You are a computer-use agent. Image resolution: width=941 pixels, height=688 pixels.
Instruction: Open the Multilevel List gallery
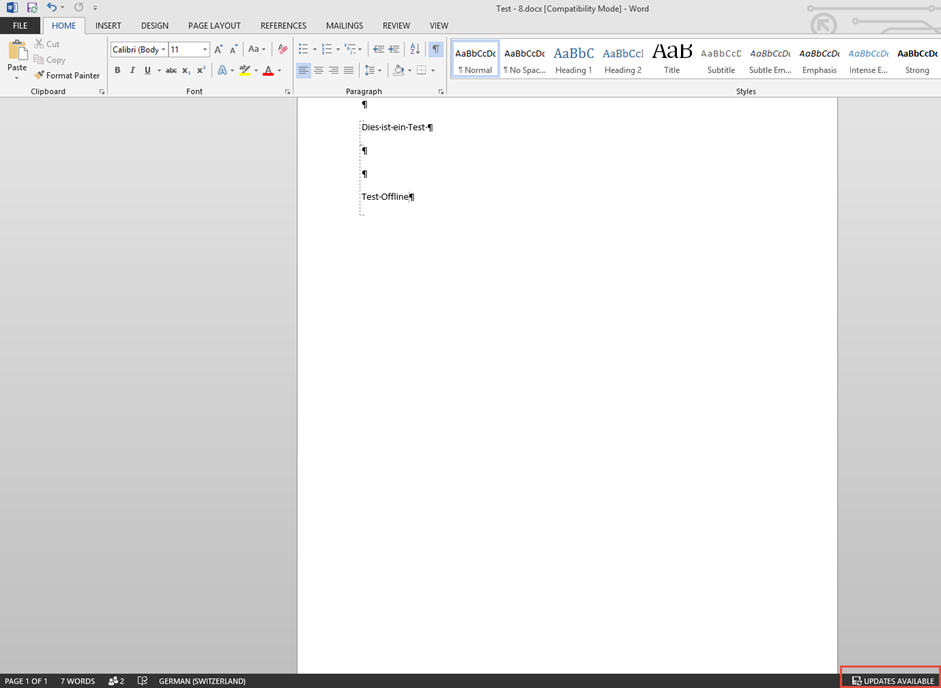[350, 49]
